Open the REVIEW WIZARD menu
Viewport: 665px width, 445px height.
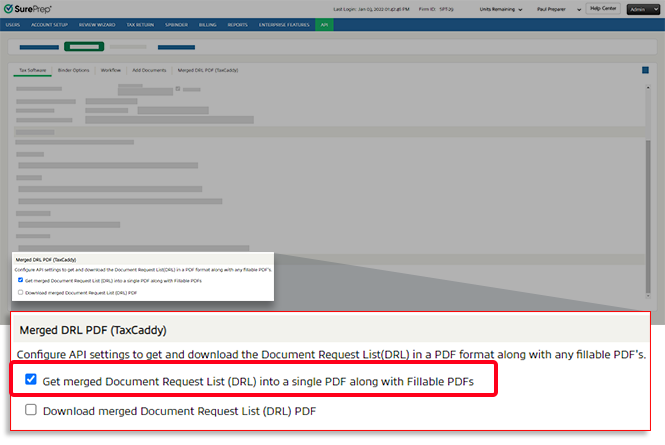point(97,25)
